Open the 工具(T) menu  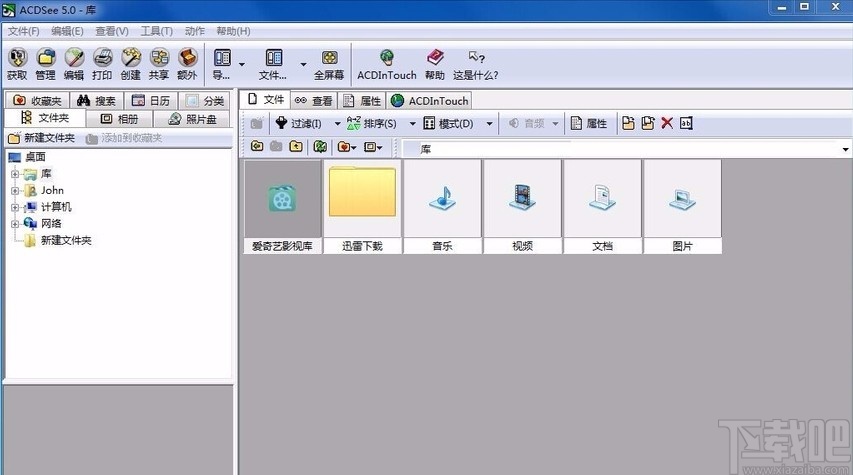[157, 31]
